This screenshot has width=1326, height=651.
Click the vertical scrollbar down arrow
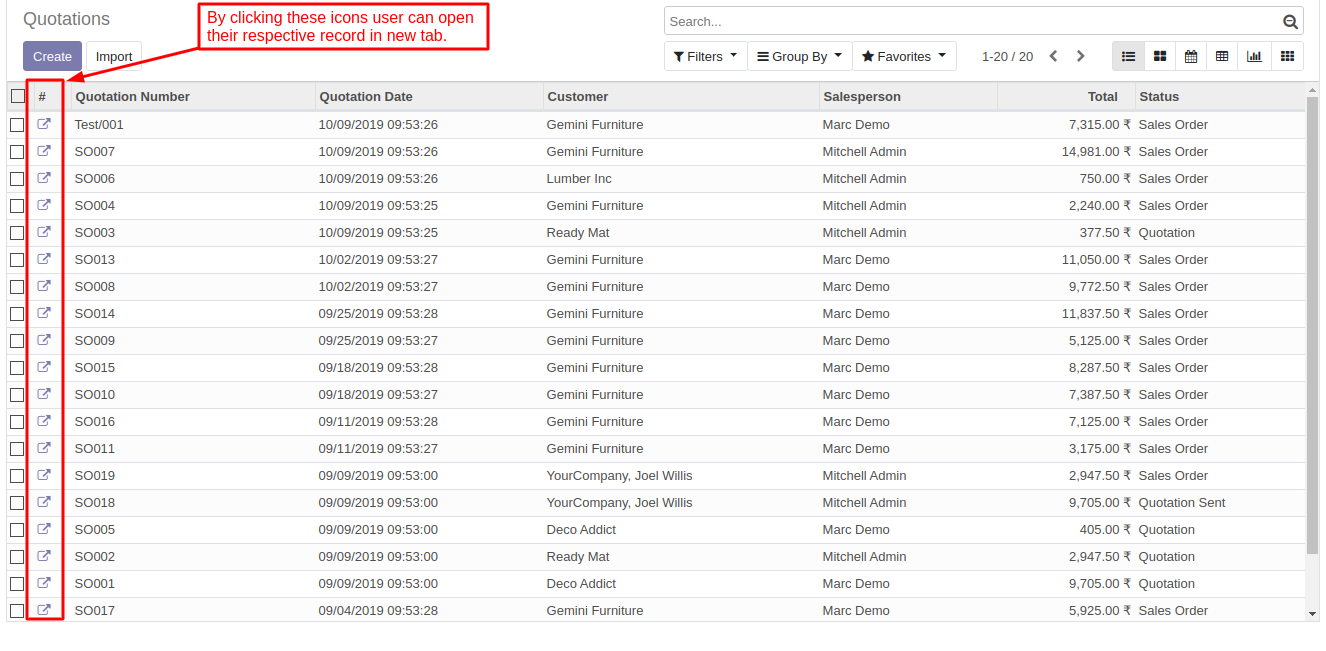click(x=1312, y=613)
